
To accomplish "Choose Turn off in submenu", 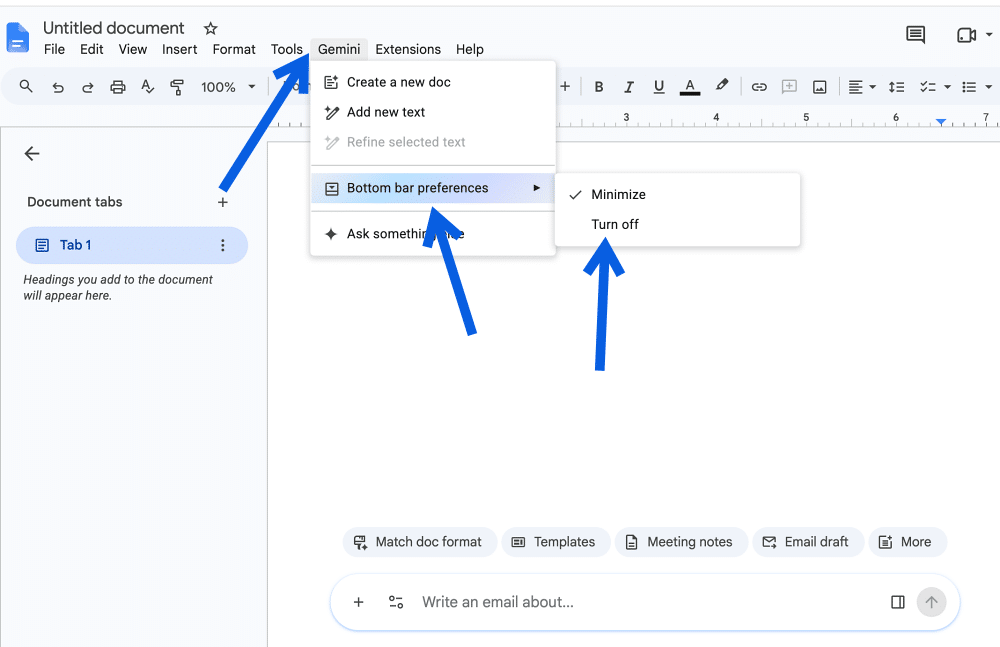I will pos(677,224).
